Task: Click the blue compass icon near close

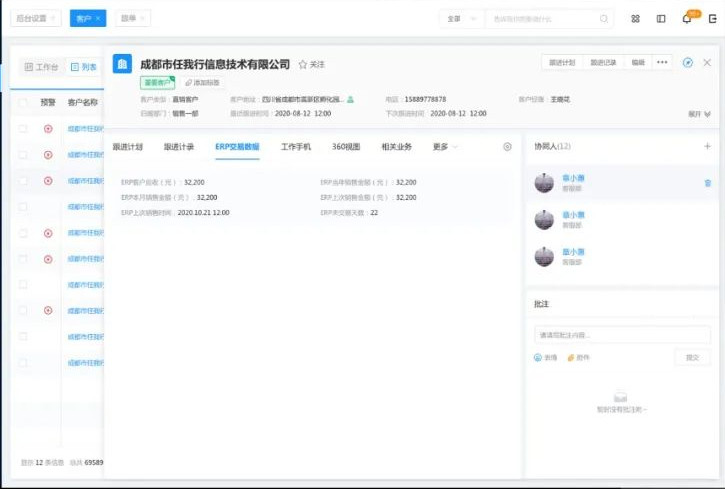Action: [x=688, y=62]
